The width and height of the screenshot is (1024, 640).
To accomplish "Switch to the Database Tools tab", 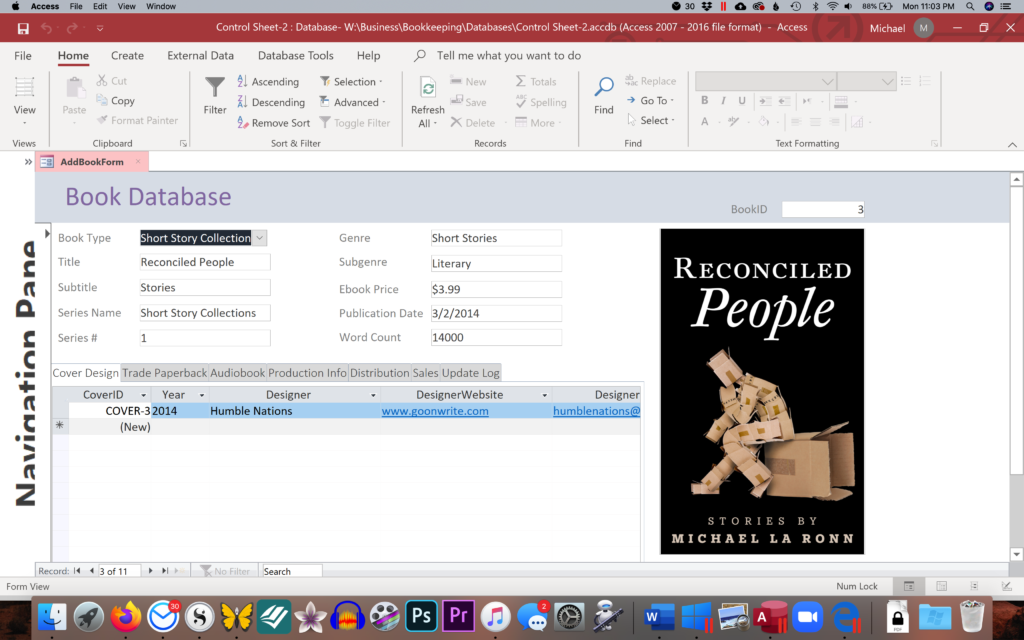I will (x=296, y=56).
